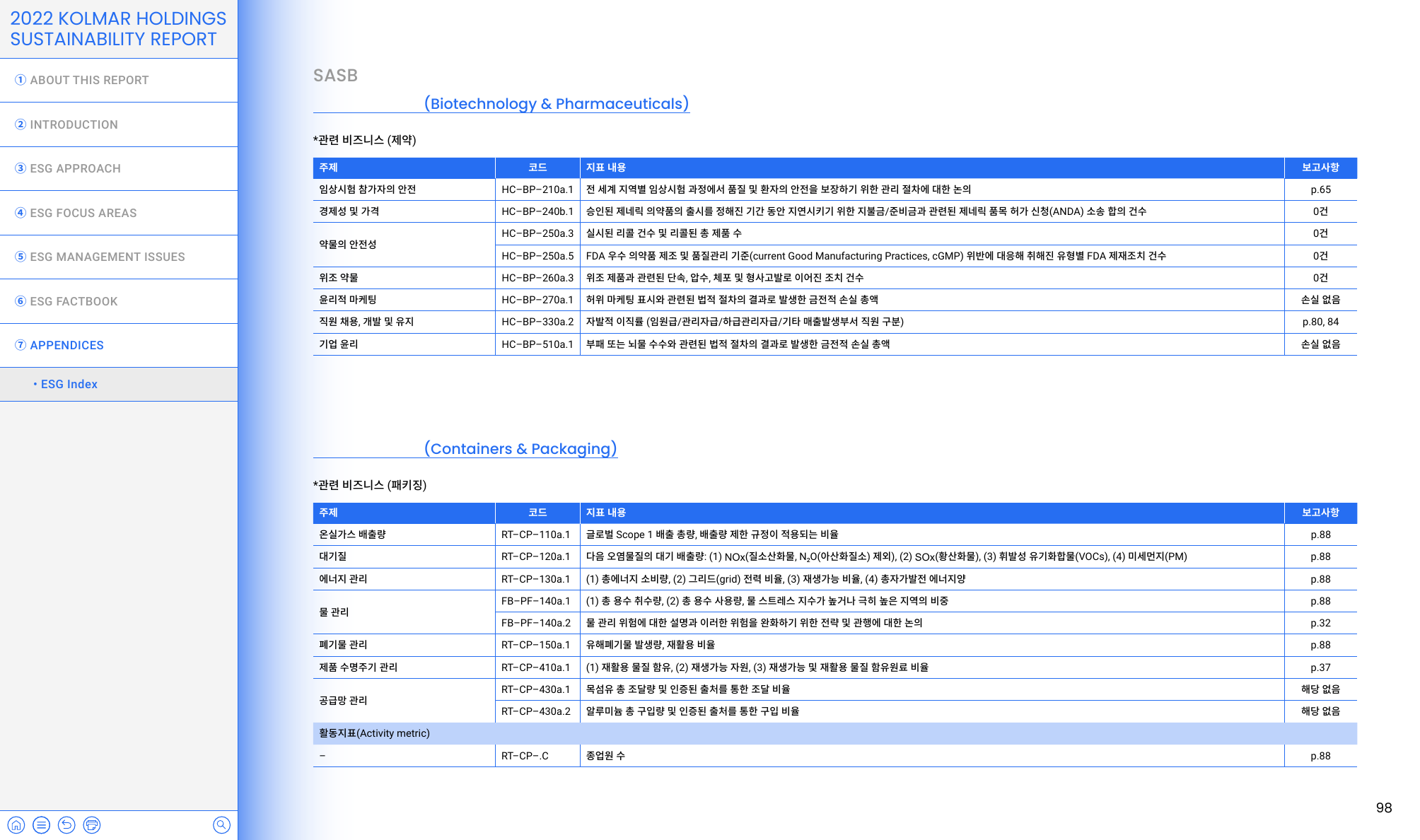
Task: Click the 물 관리 topic cell
Action: point(404,612)
